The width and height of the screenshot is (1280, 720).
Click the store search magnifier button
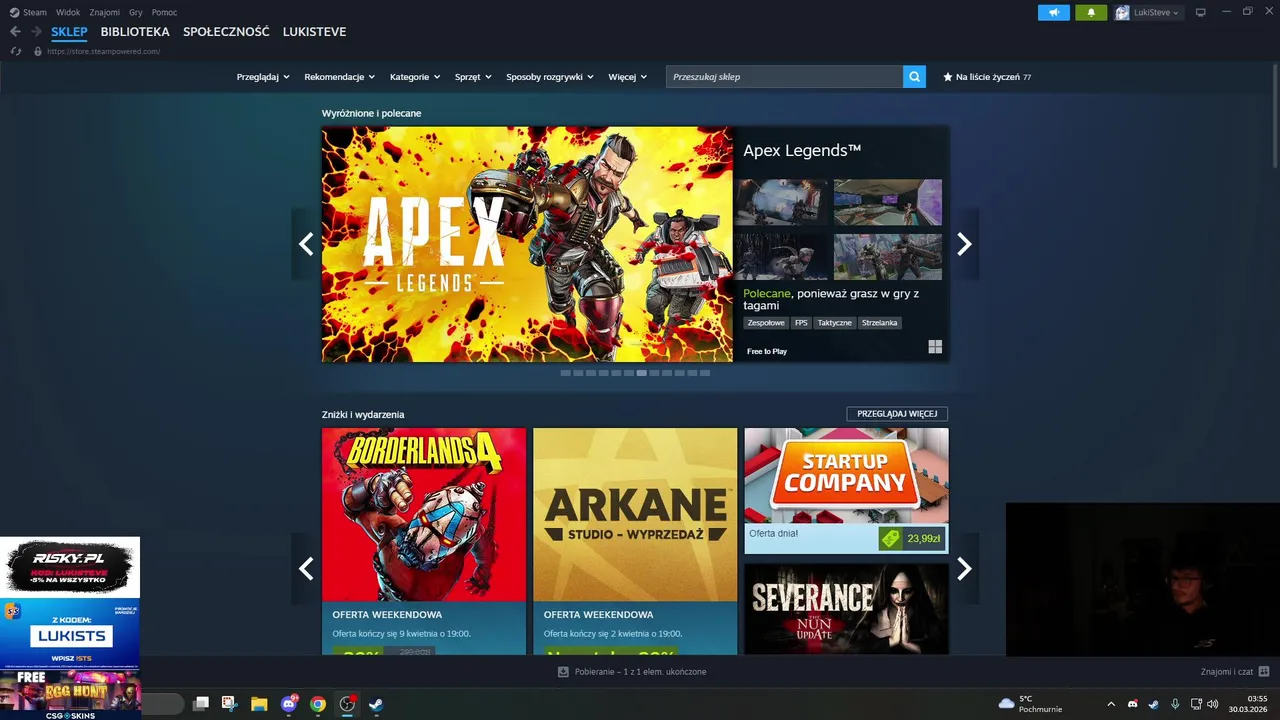(914, 77)
